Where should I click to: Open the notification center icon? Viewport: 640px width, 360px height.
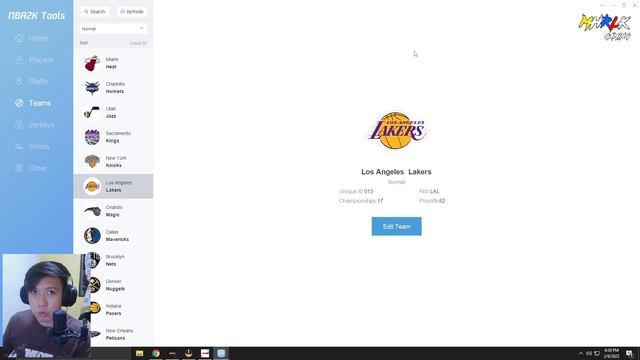629,353
